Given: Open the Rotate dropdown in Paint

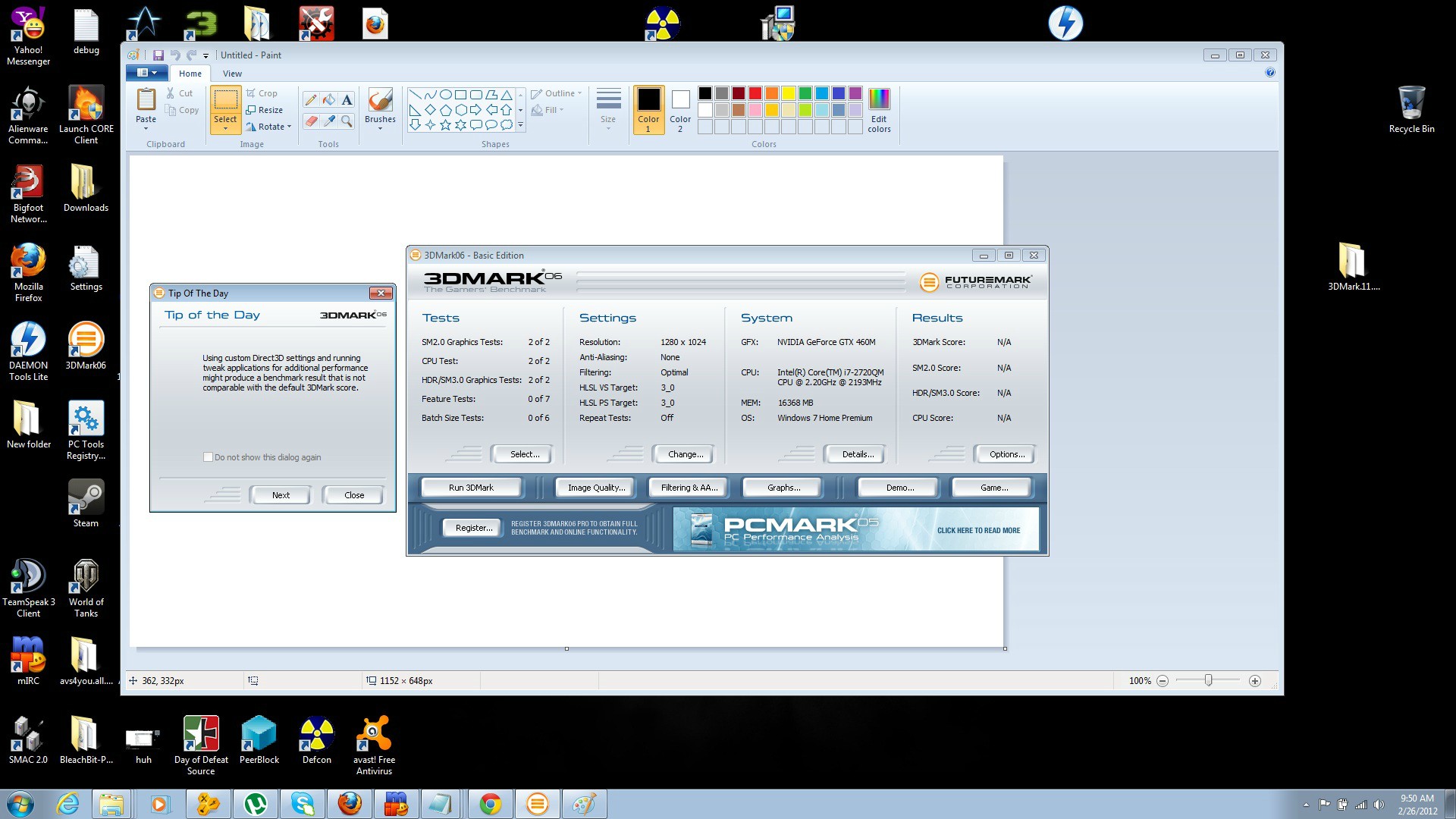Looking at the screenshot, I should pyautogui.click(x=268, y=127).
